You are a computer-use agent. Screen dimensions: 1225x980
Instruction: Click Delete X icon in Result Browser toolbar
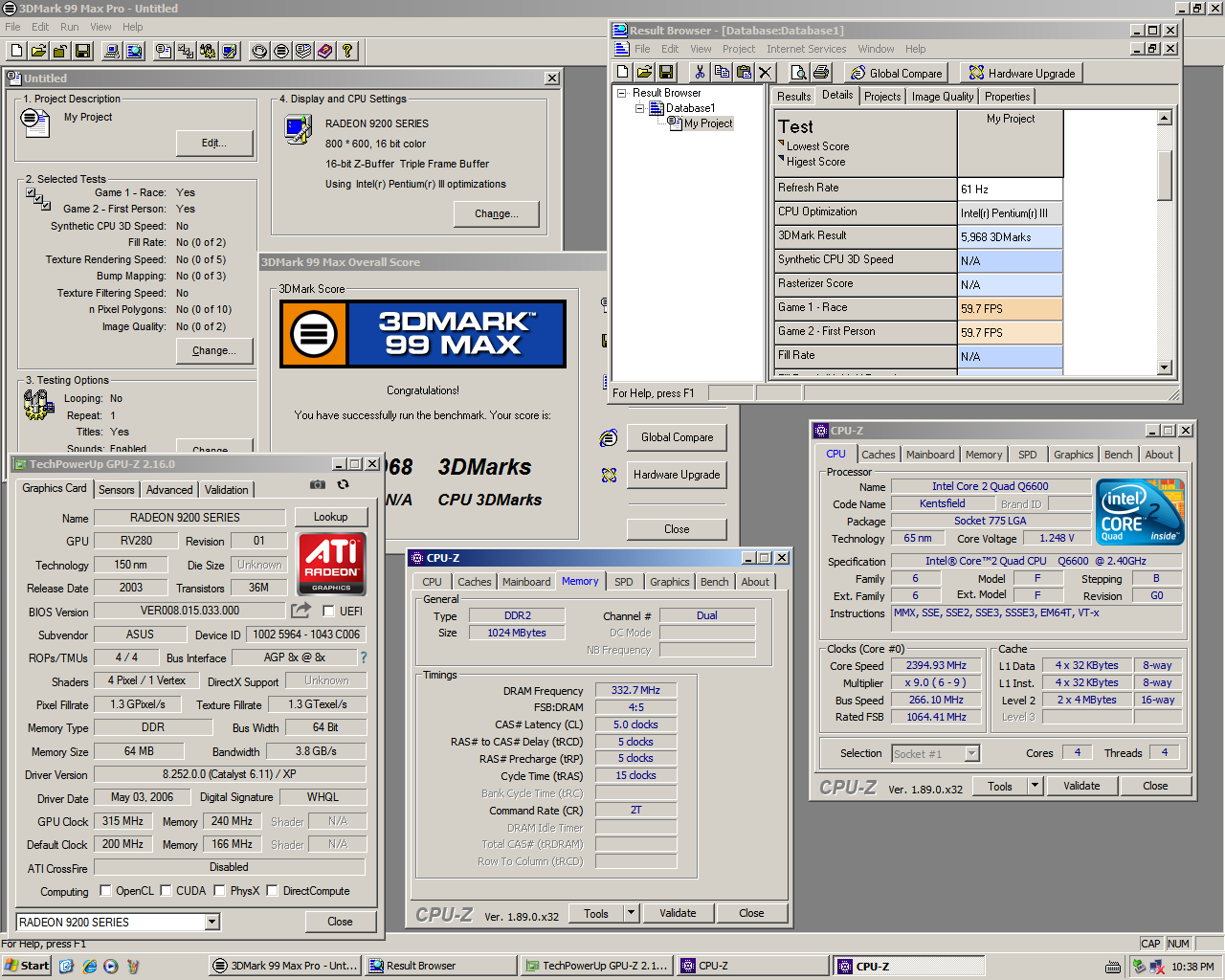tap(766, 72)
